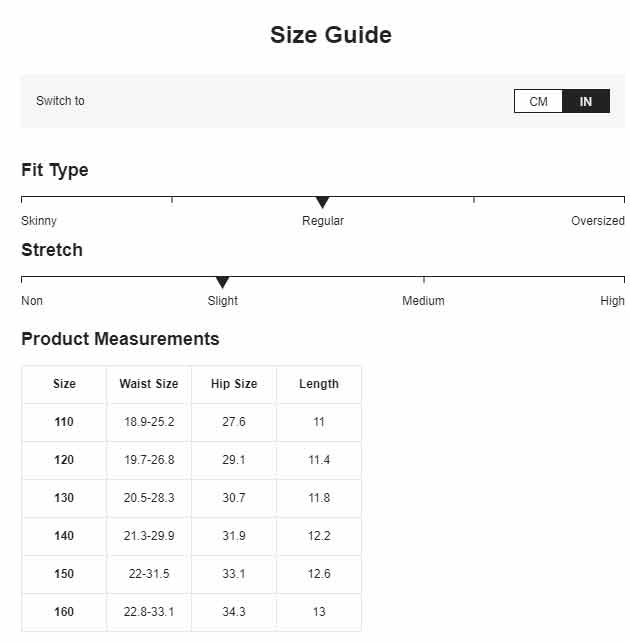Click the Oversized label on Fit Type scale
This screenshot has height=642, width=630.
tap(598, 221)
